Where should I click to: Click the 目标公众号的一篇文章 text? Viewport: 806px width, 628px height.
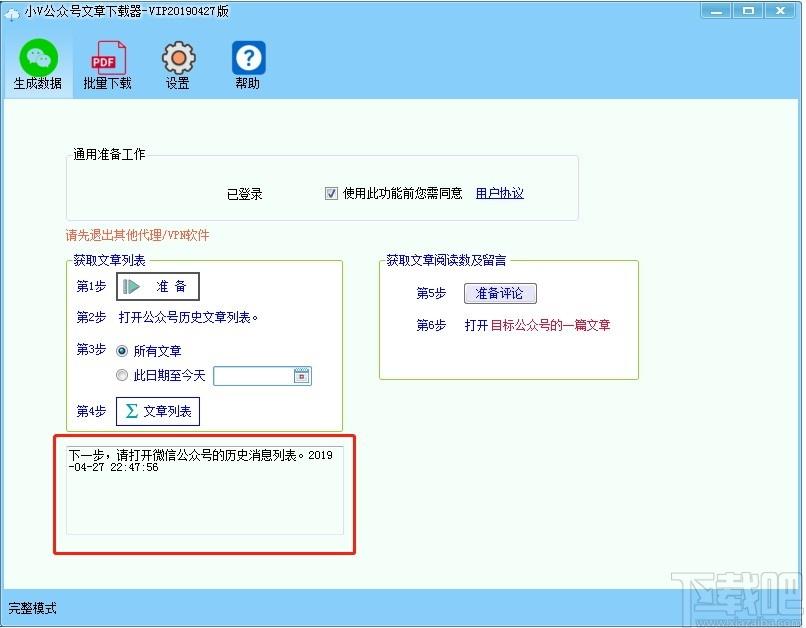(x=551, y=325)
